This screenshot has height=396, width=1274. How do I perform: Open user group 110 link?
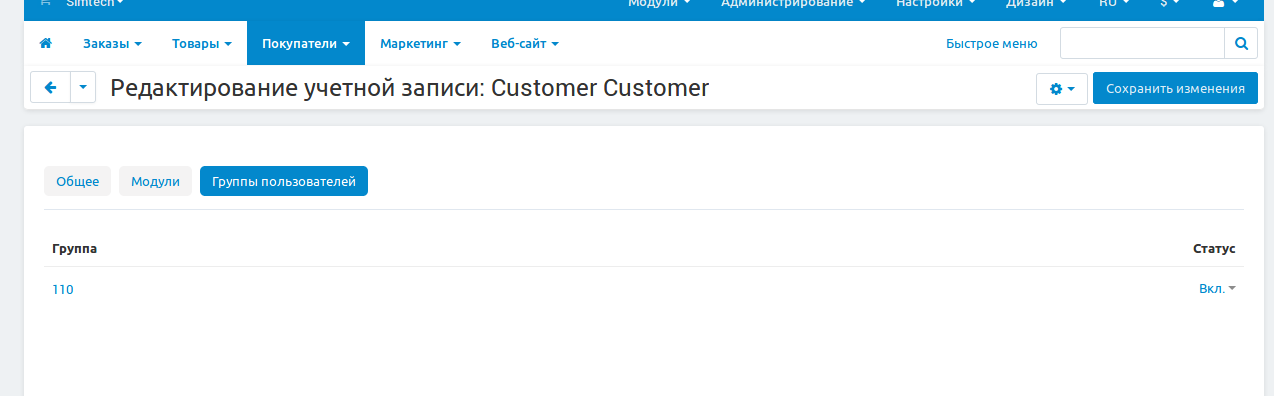coord(63,290)
